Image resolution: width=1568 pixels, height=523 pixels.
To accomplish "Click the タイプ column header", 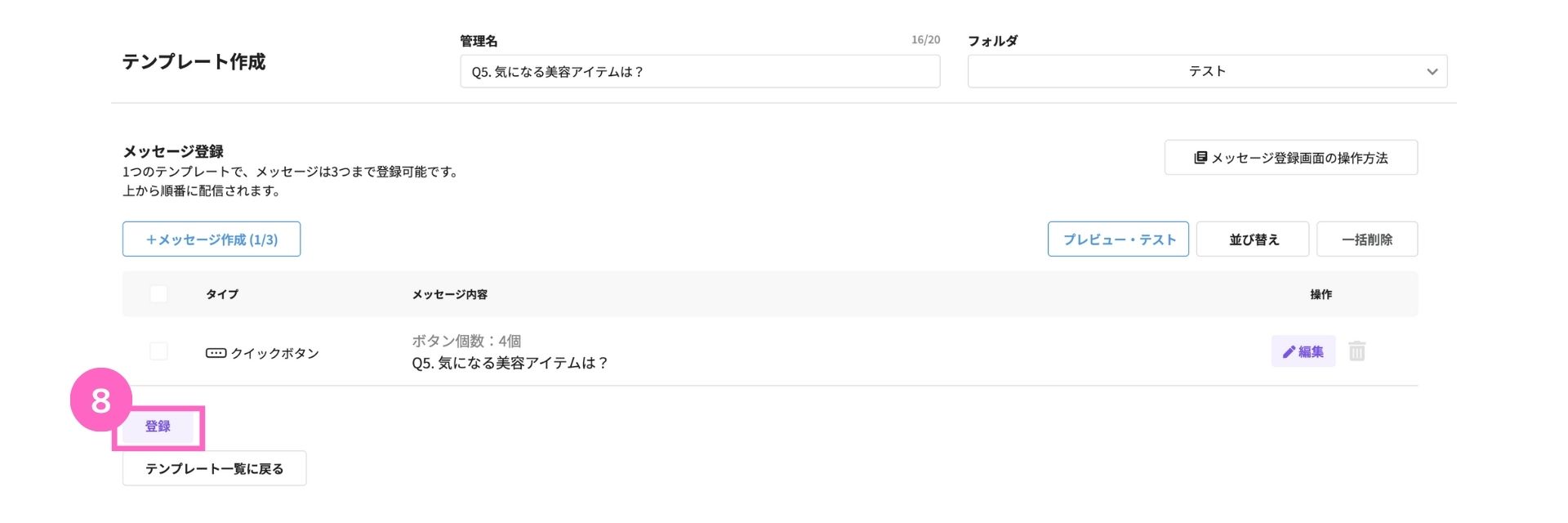I will pyautogui.click(x=222, y=294).
